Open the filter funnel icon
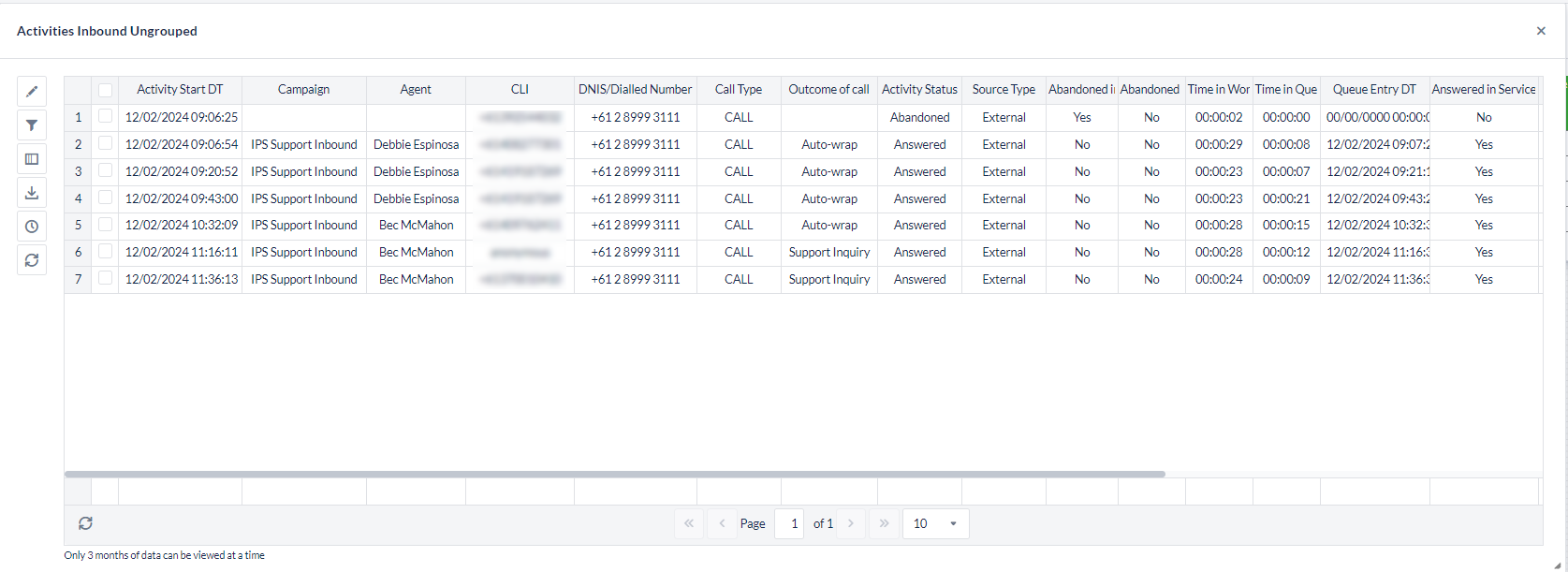The height and width of the screenshot is (572, 1568). pos(32,125)
